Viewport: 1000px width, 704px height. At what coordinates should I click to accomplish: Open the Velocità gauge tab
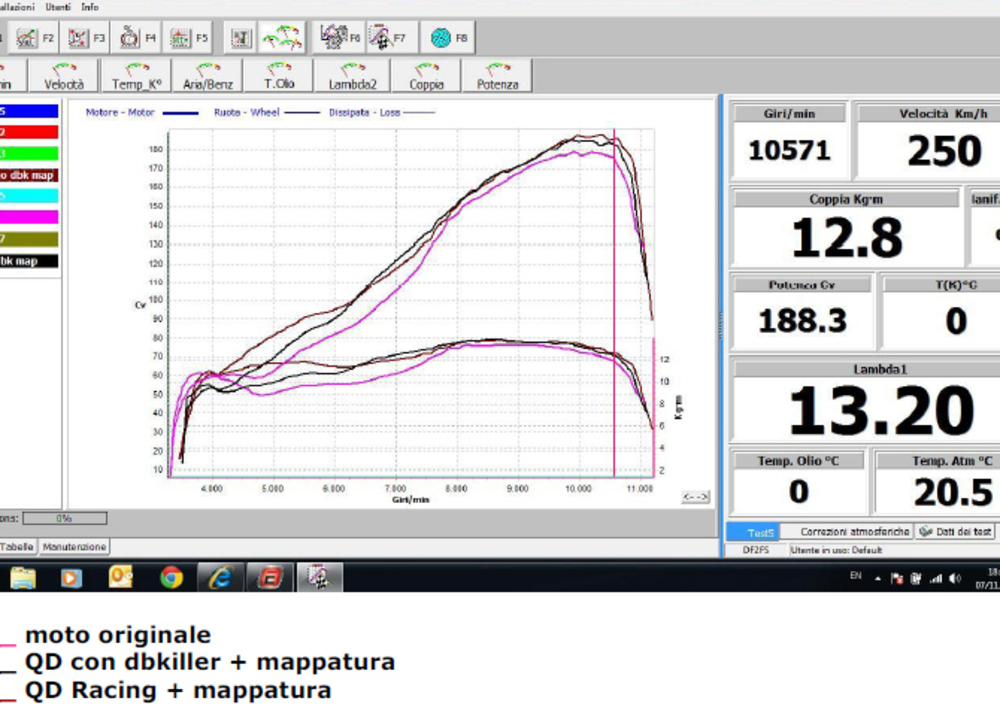64,77
